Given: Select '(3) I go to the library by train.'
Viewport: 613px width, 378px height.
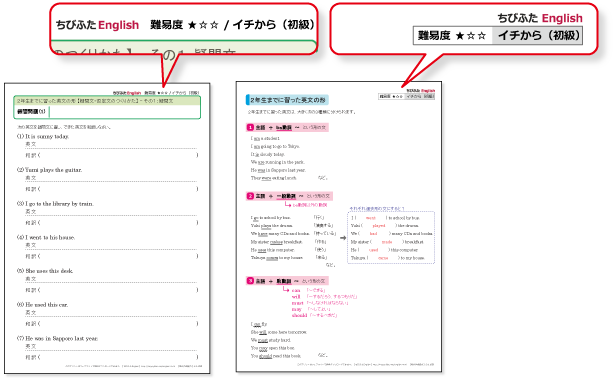Looking at the screenshot, I should [55, 204].
